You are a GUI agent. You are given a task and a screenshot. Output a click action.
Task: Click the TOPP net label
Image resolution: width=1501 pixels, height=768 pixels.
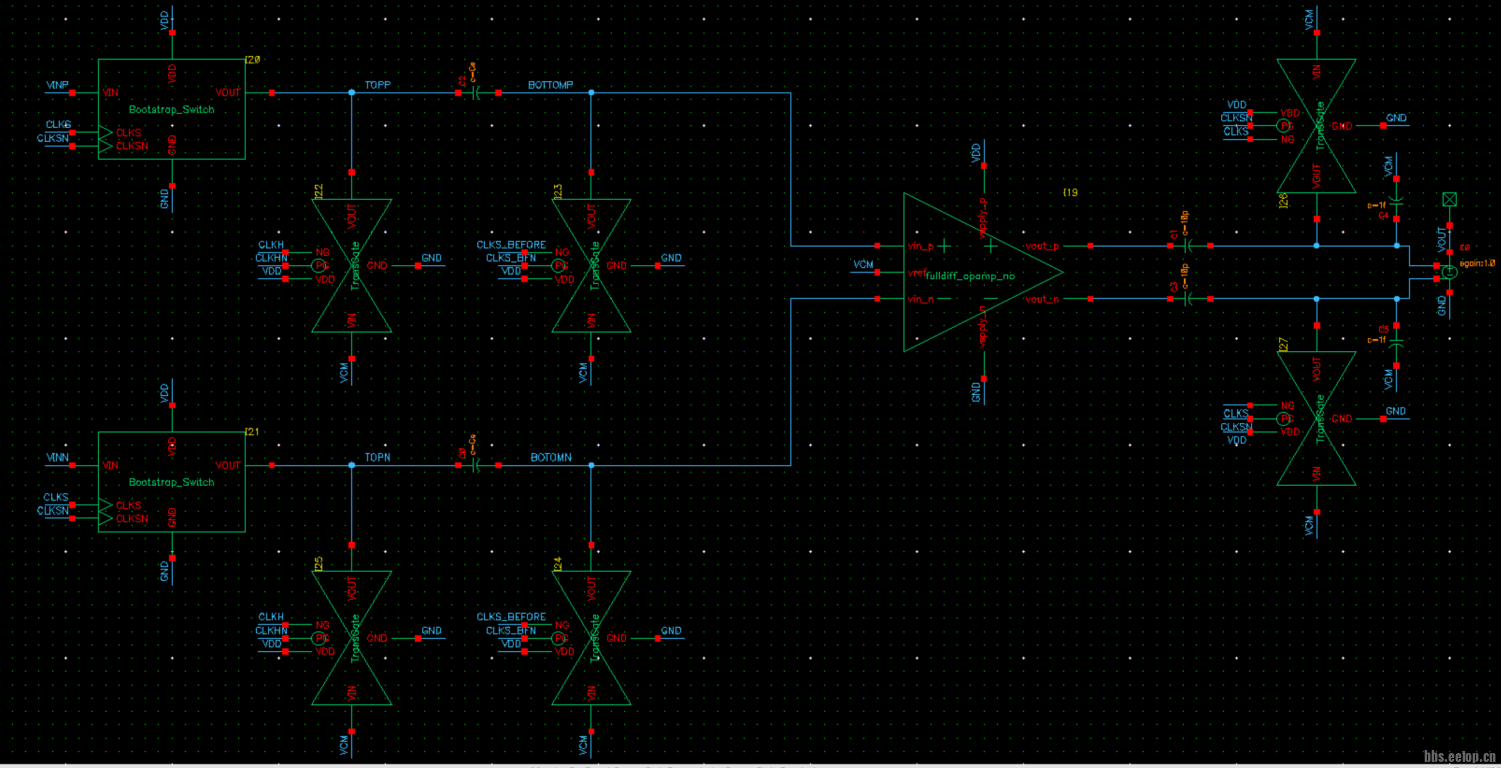pyautogui.click(x=377, y=86)
